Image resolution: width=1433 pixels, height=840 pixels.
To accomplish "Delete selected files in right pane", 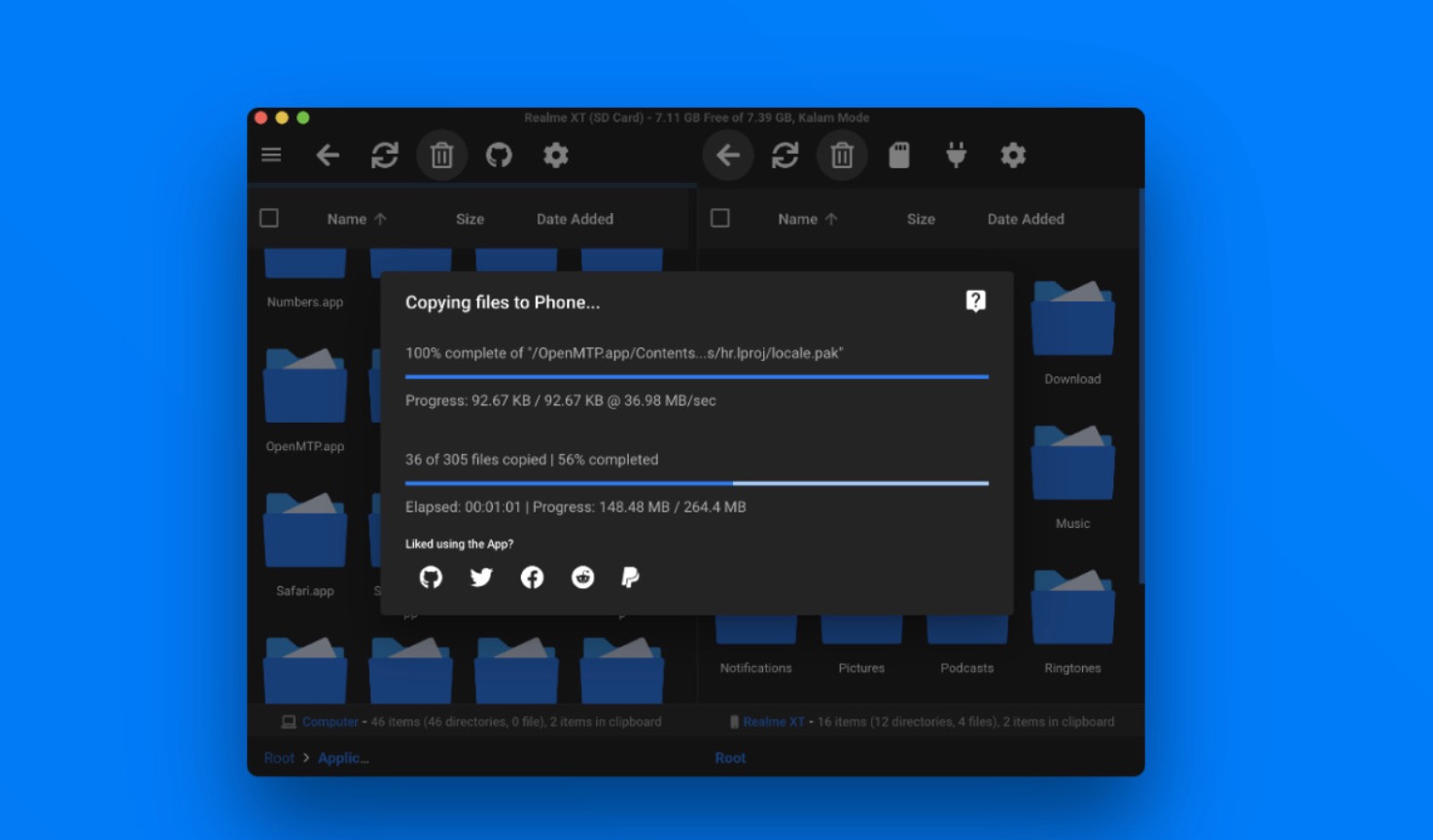I will click(842, 155).
